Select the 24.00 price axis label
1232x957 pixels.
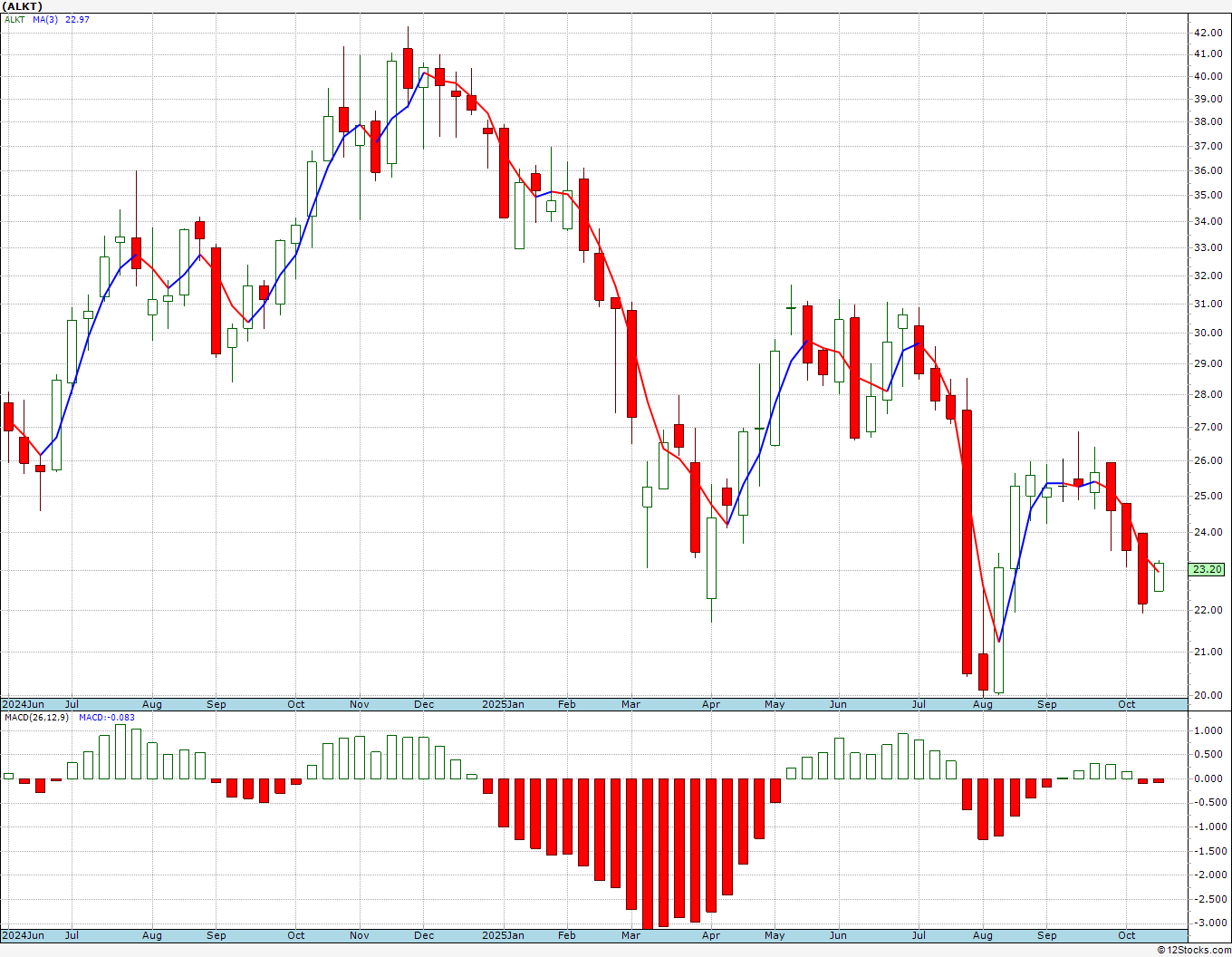tap(1208, 532)
